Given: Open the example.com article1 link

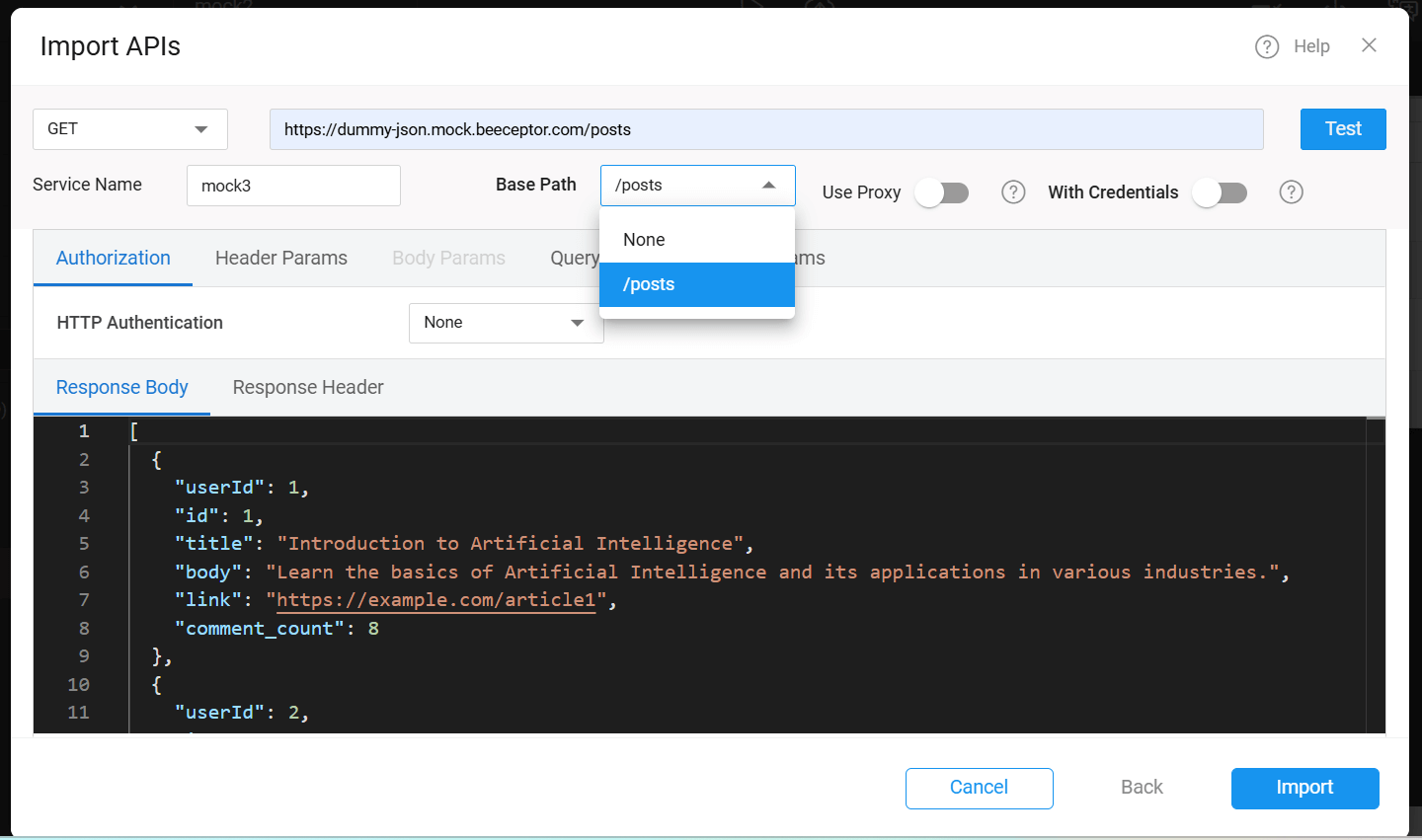Looking at the screenshot, I should pos(435,600).
